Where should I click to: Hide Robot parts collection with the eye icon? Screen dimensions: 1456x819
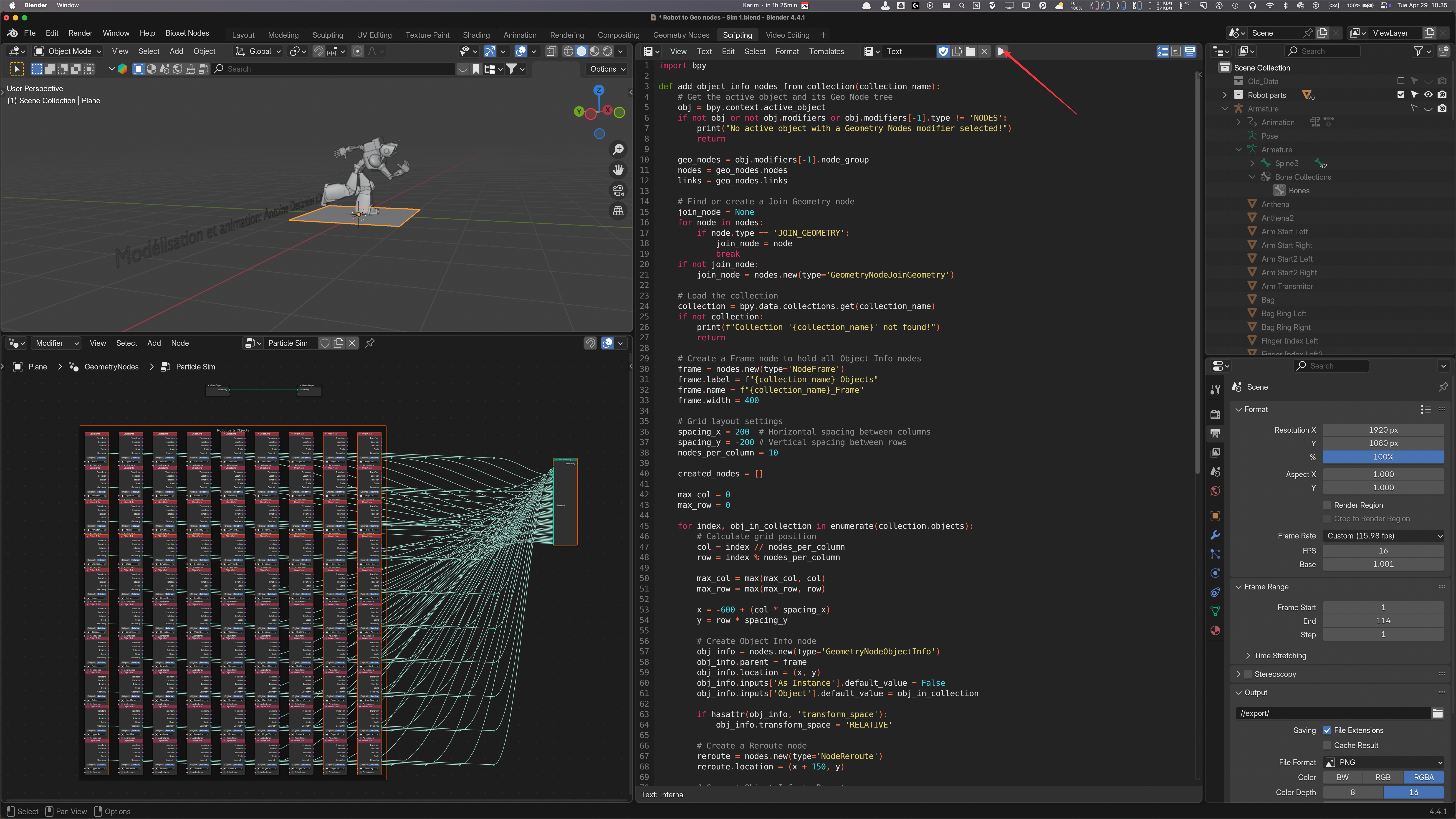(1428, 95)
